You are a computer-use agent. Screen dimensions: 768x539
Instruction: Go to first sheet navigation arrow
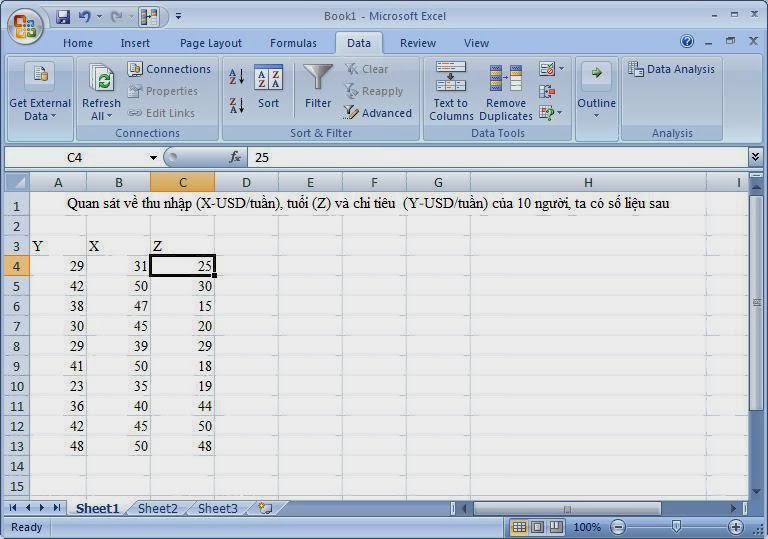coord(13,508)
